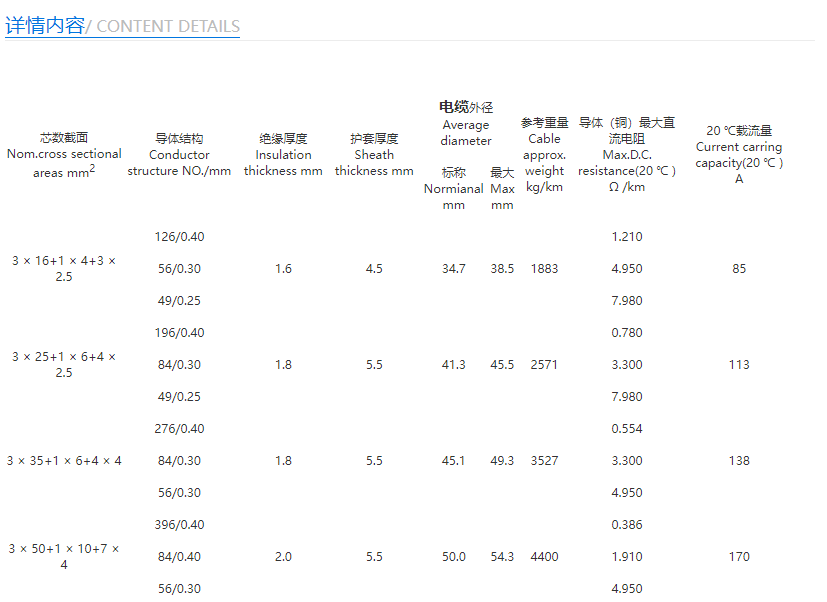Image resolution: width=827 pixels, height=602 pixels.
Task: Select the 3 × 35+1 × 6+4 × 4 row label
Action: coord(64,460)
